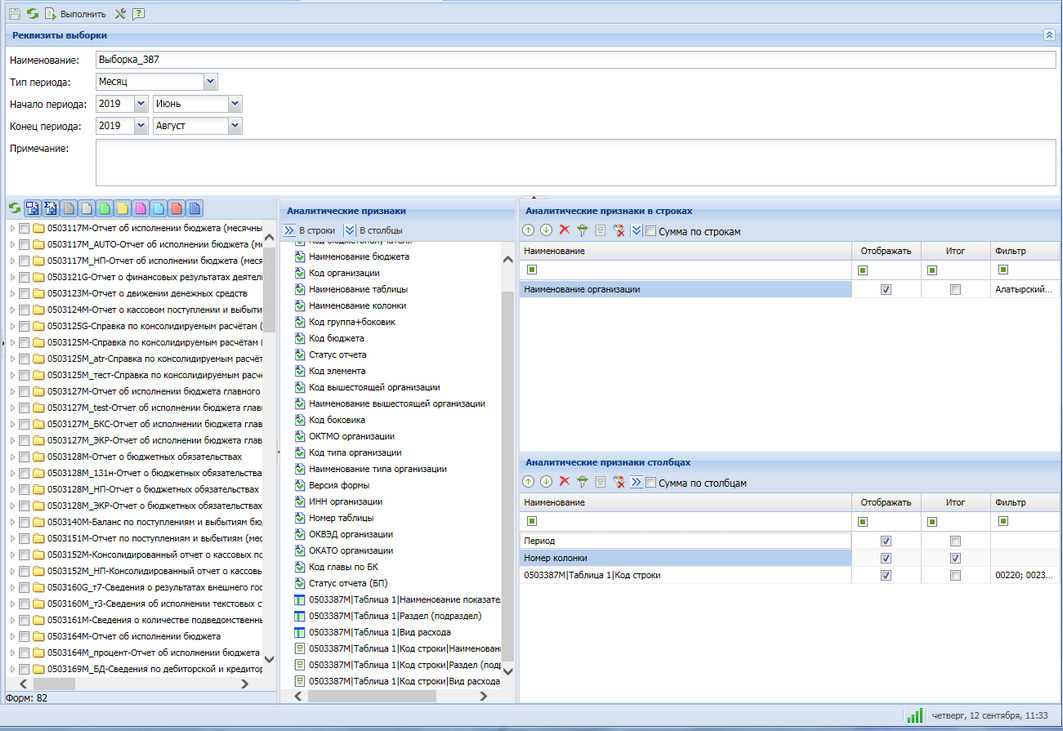Clear filter icon in columns toolbar

click(618, 482)
